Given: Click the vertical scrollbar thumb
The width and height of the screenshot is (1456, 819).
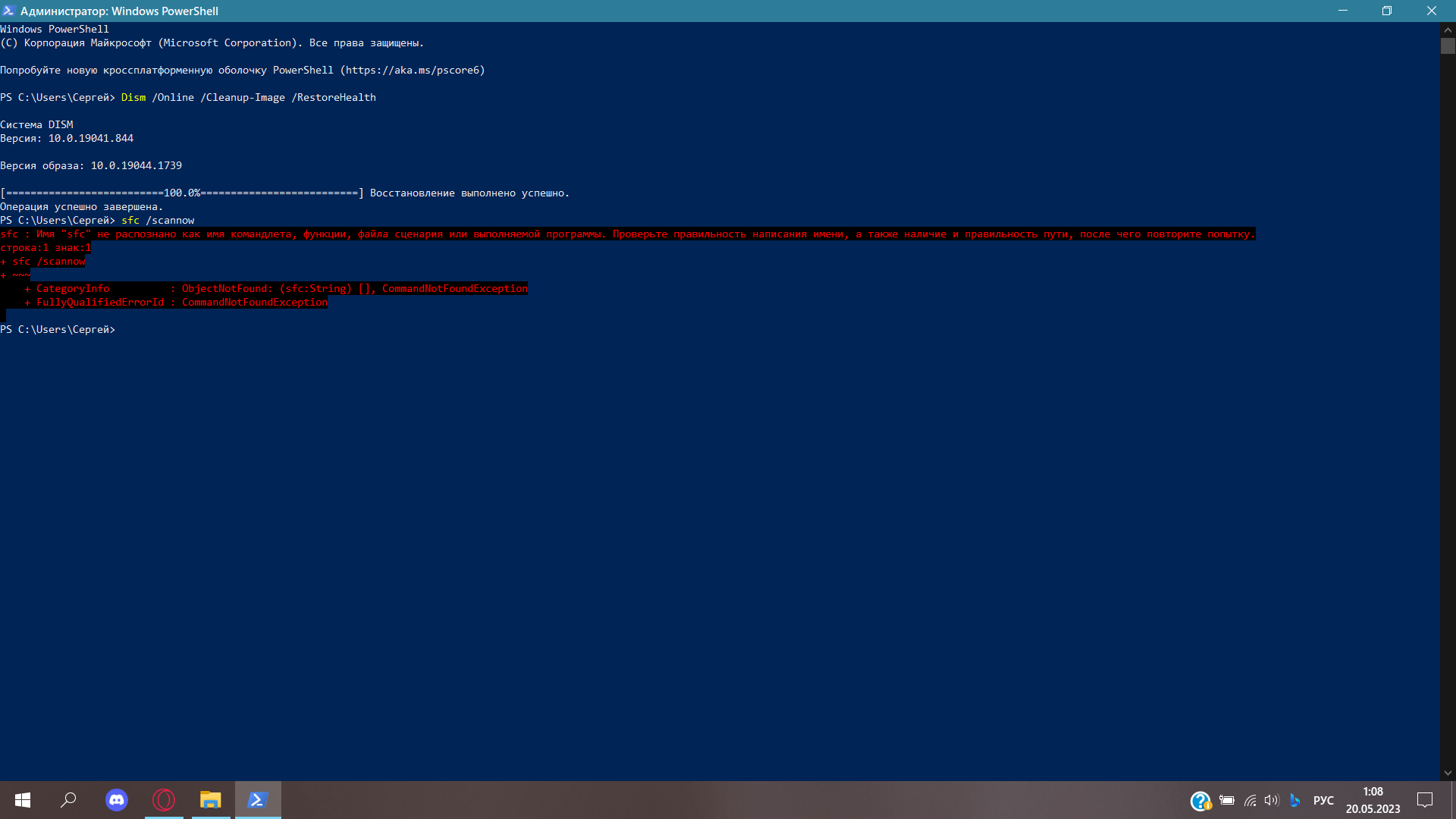Looking at the screenshot, I should 1448,45.
